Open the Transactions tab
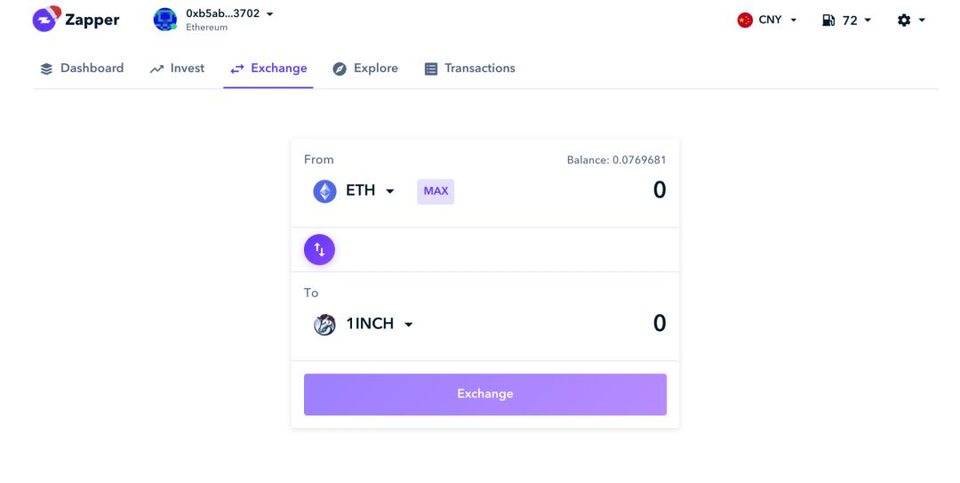The height and width of the screenshot is (483, 960). coord(470,68)
